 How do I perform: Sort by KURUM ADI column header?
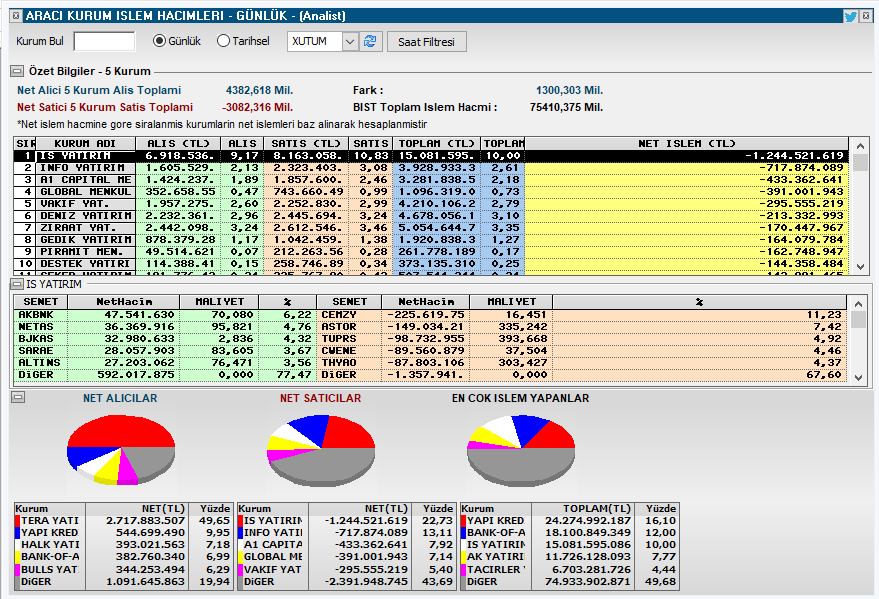tap(86, 143)
